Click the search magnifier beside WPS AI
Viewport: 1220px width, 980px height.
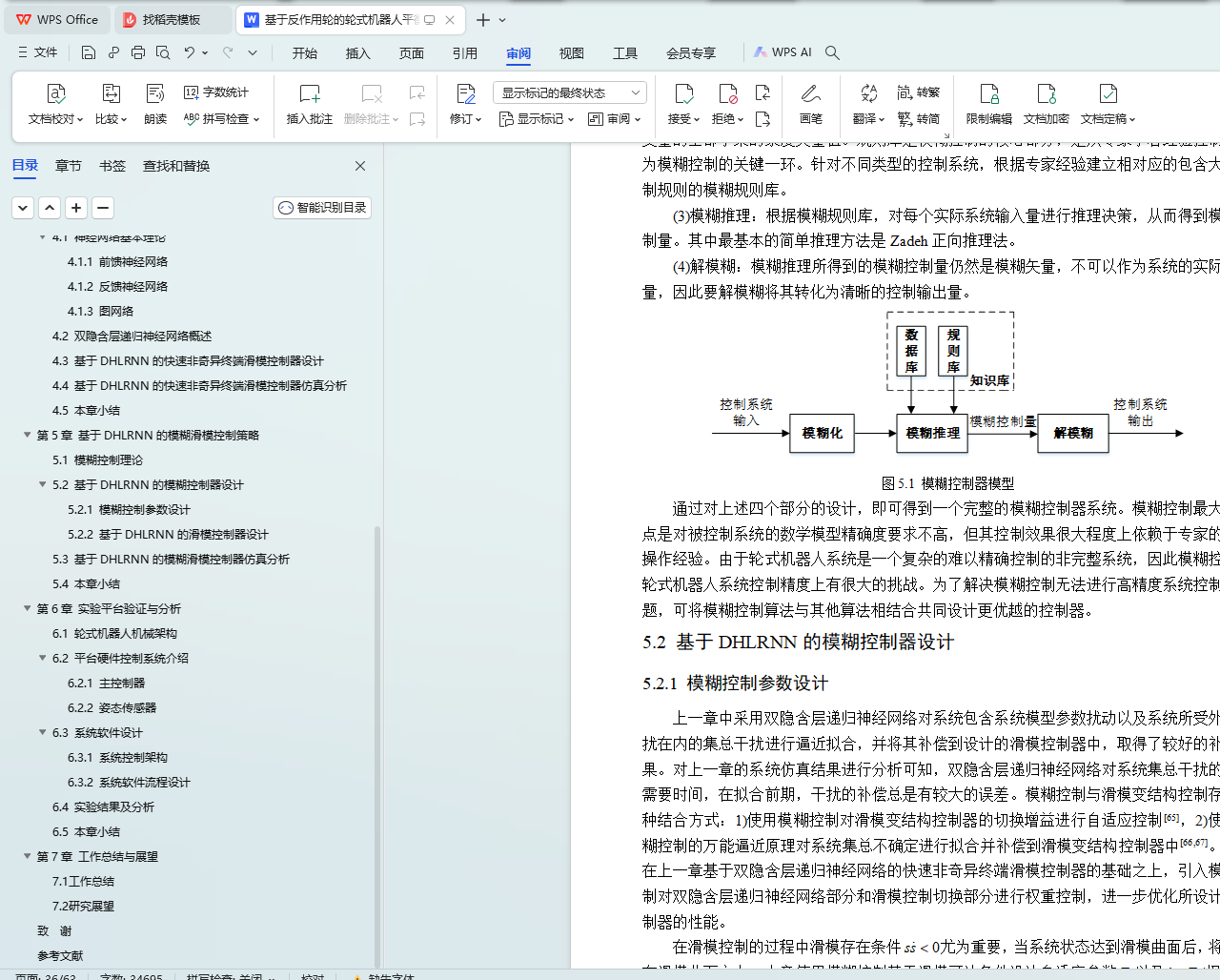coord(832,52)
